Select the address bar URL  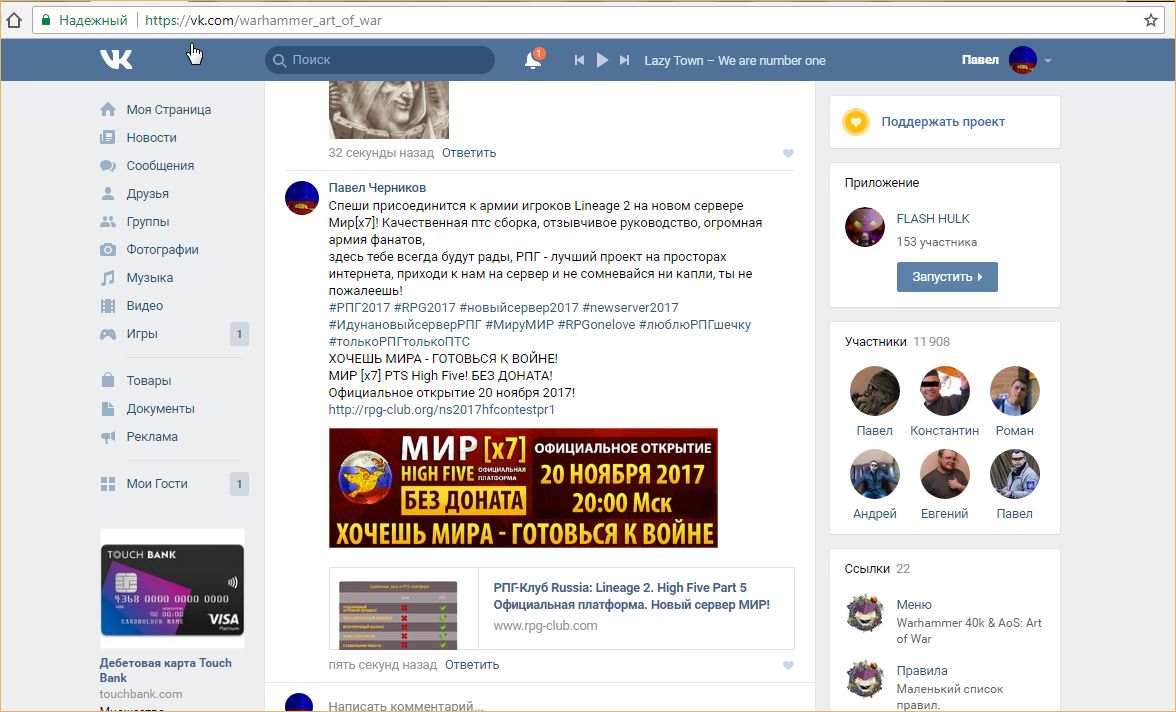pyautogui.click(x=263, y=20)
